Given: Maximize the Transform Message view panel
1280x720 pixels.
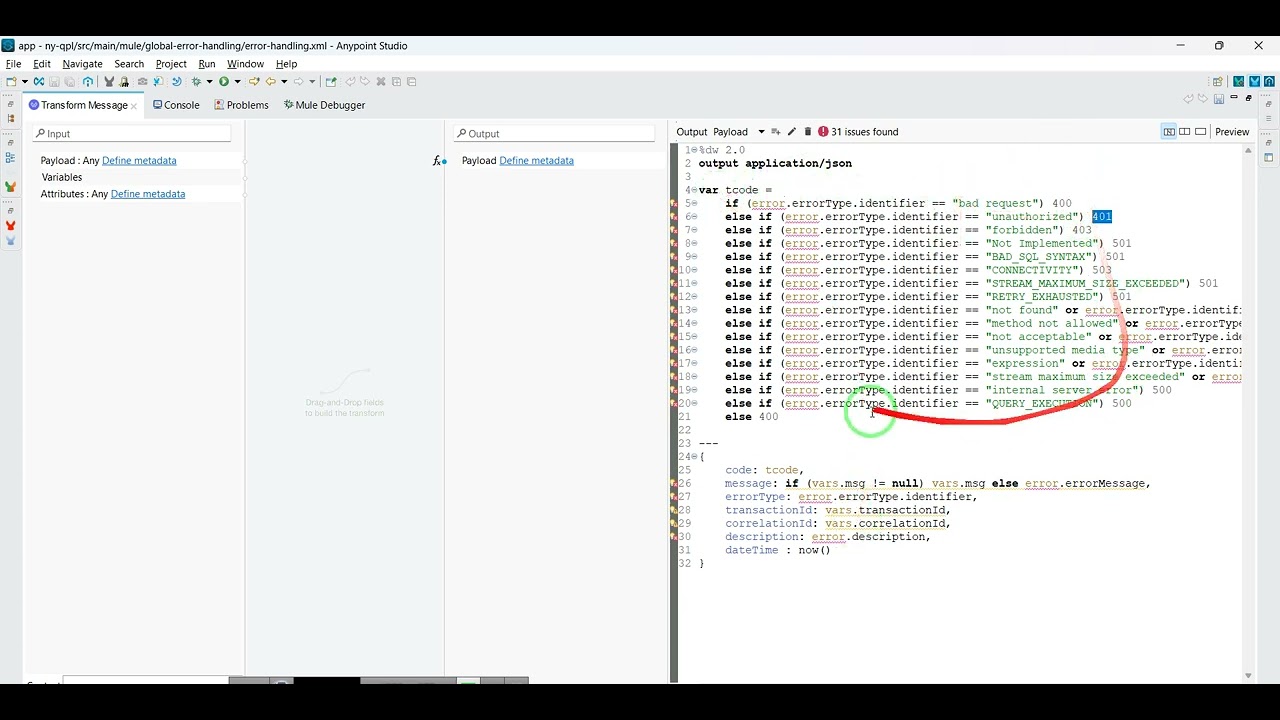Looking at the screenshot, I should 1249,97.
